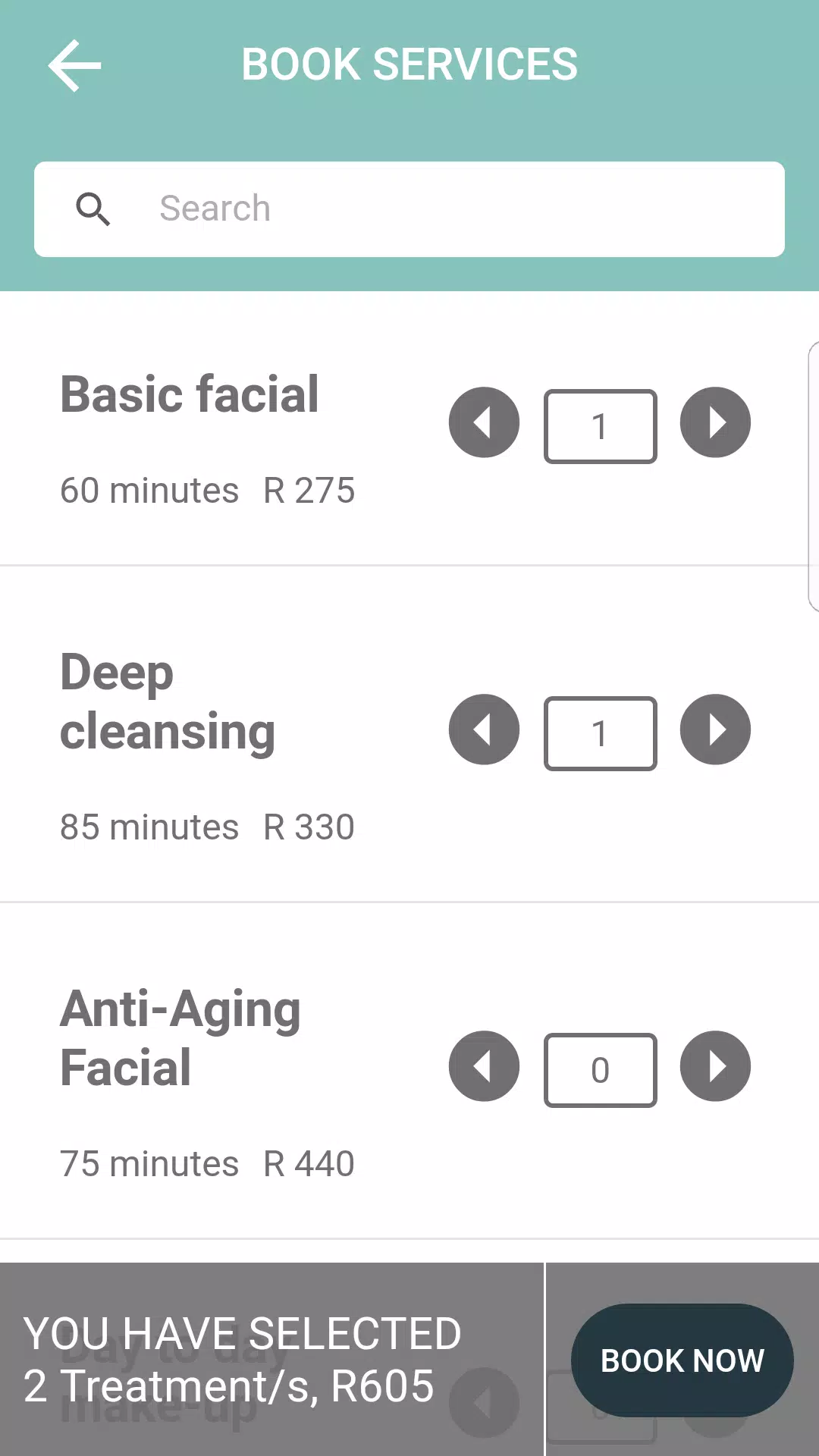Click the search magnifier icon
Screen dimensions: 819x1456
[93, 209]
